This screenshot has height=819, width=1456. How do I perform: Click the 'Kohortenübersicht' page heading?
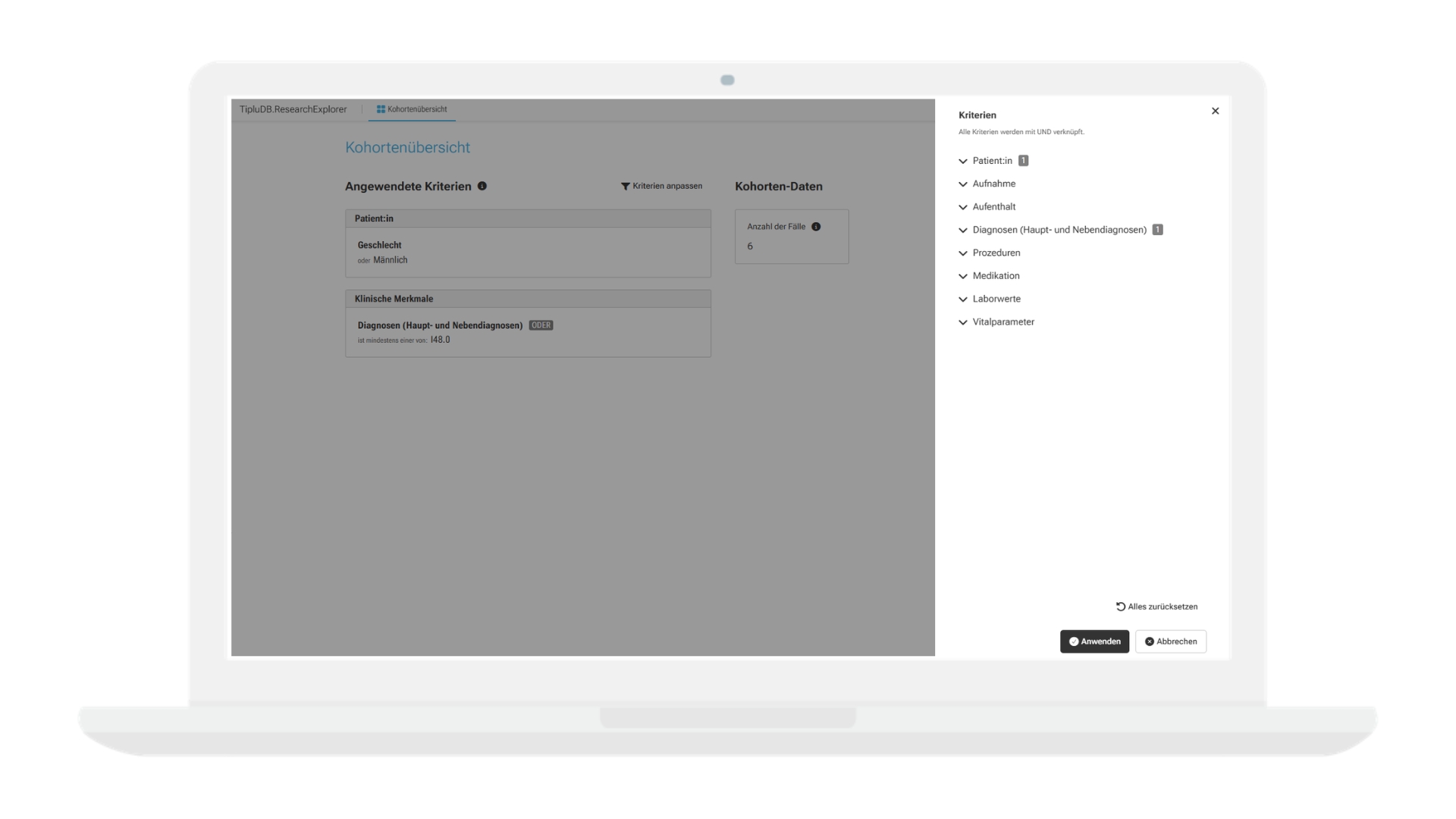point(407,148)
